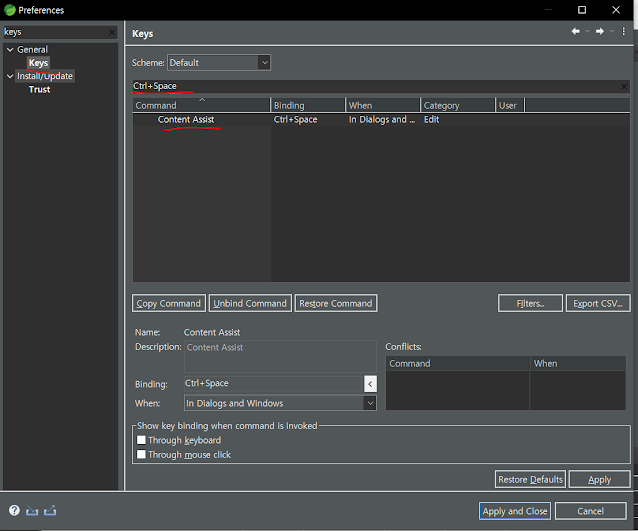The image size is (638, 531).
Task: Sort by the Binding column header
Action: tap(308, 105)
